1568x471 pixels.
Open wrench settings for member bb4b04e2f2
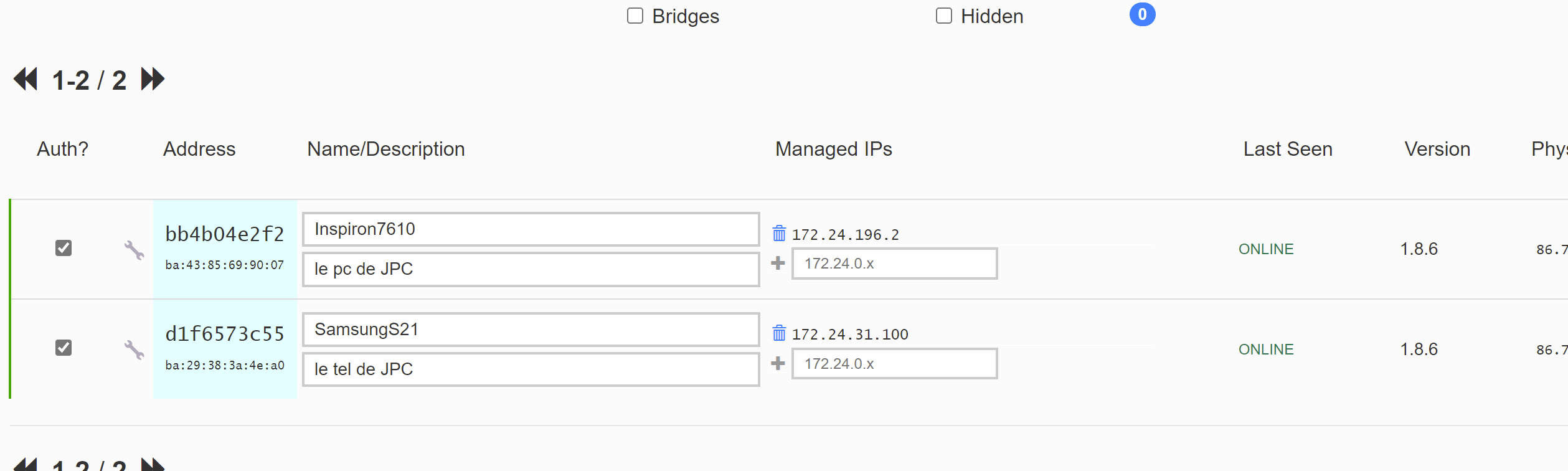134,250
